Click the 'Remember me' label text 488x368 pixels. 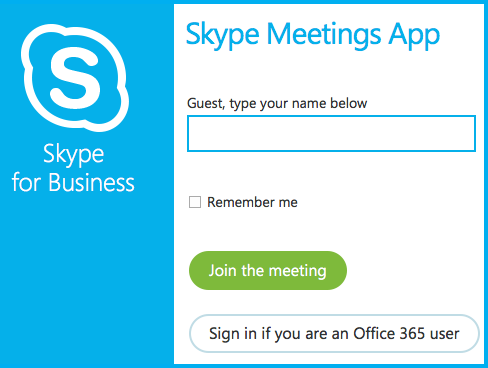pyautogui.click(x=252, y=202)
